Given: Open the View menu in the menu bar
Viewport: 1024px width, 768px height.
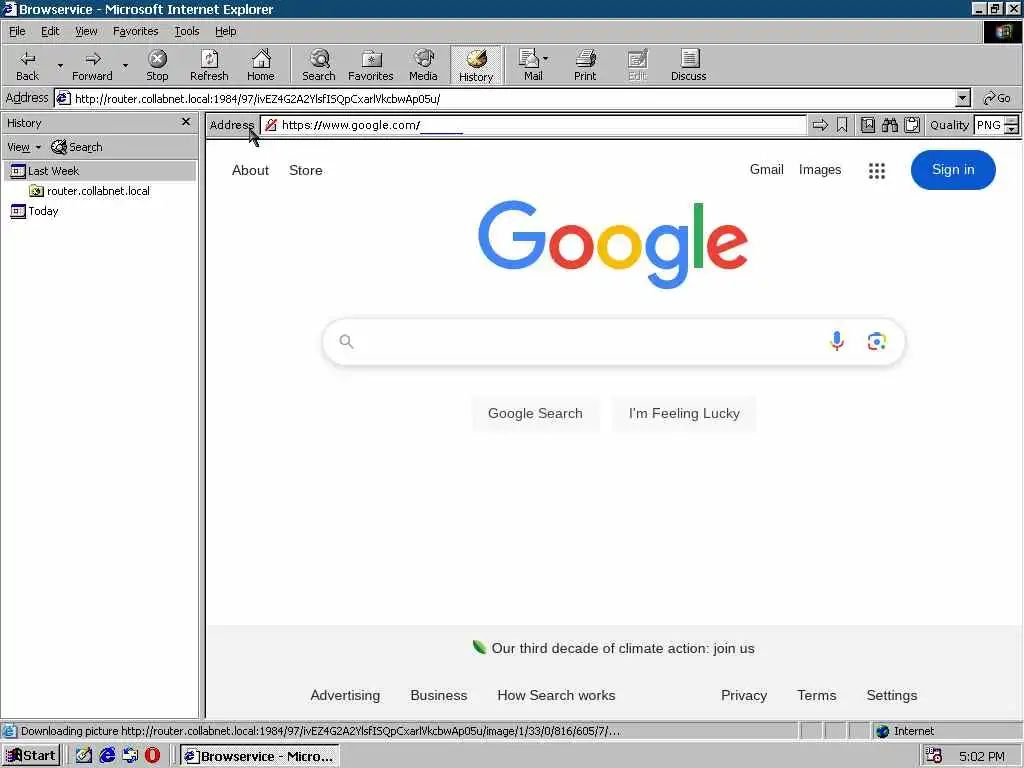Looking at the screenshot, I should click(x=86, y=31).
